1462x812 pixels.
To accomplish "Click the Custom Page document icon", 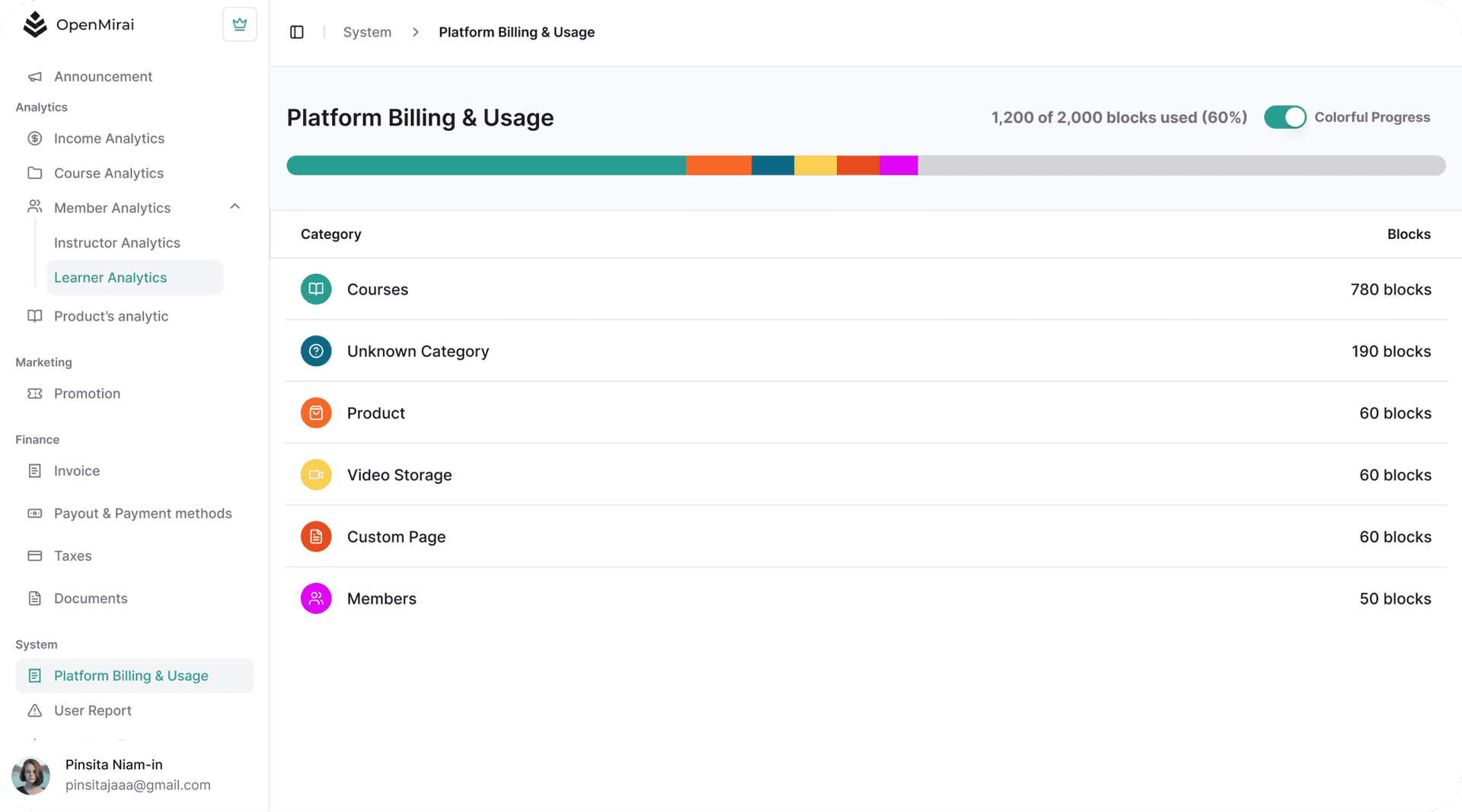I will [x=316, y=537].
